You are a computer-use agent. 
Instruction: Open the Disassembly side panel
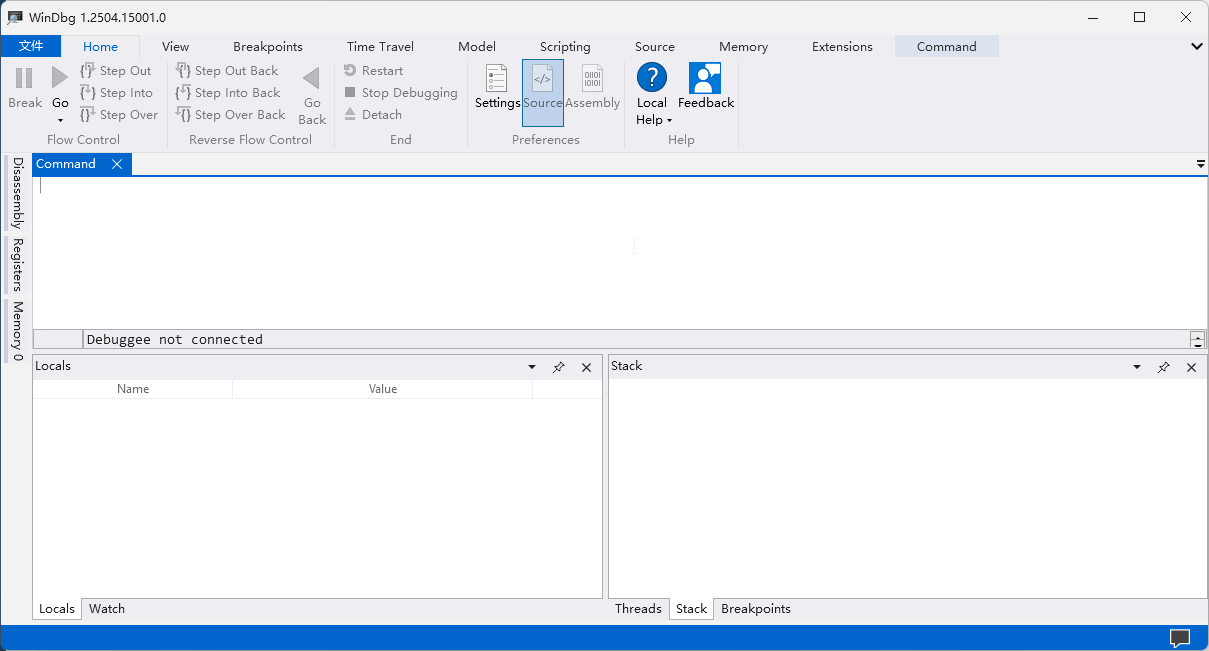coord(17,193)
